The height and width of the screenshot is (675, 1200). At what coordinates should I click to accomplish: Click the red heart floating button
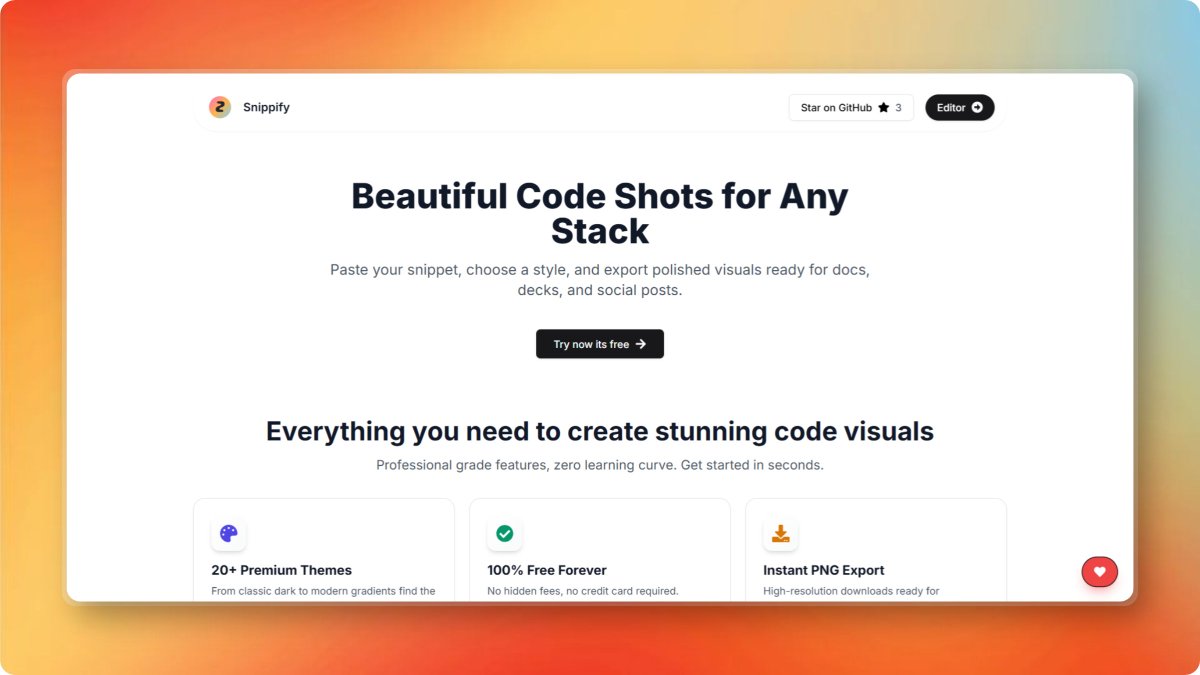pyautogui.click(x=1100, y=572)
